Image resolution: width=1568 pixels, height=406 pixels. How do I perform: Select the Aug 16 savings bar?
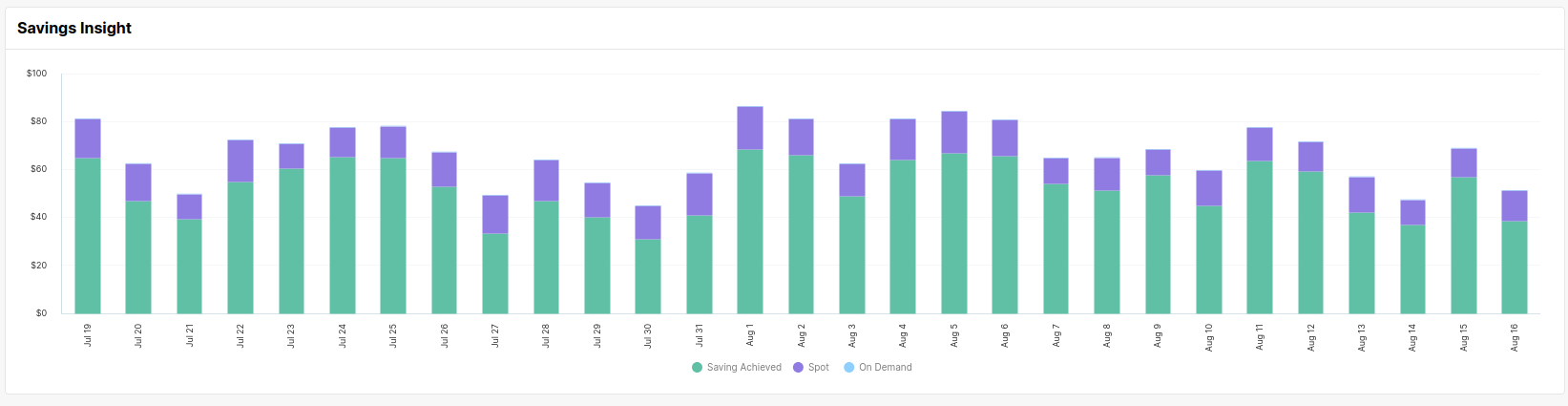(x=1514, y=267)
